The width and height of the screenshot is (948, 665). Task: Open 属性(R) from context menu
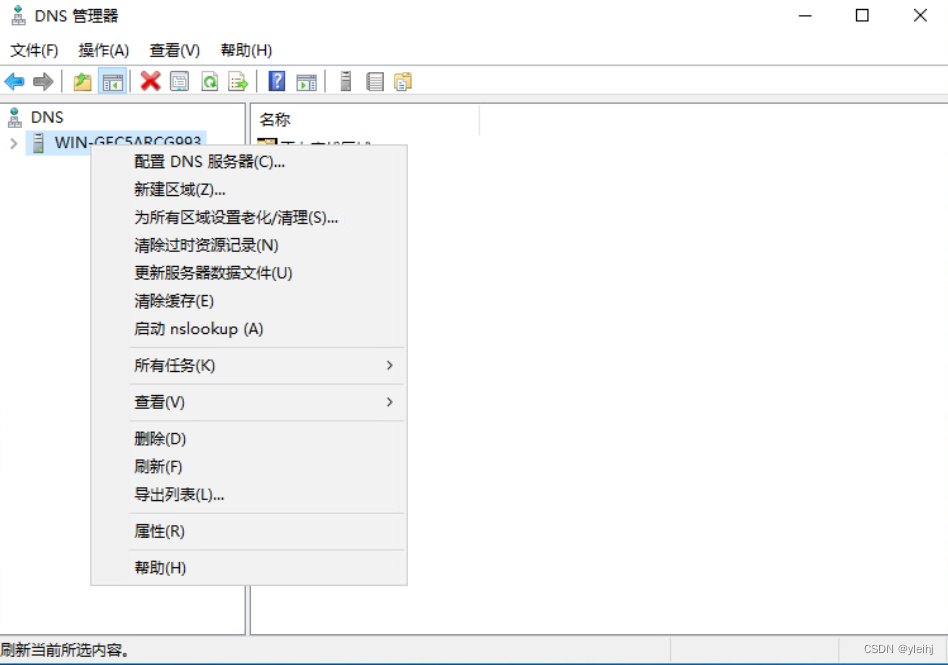pos(249,531)
